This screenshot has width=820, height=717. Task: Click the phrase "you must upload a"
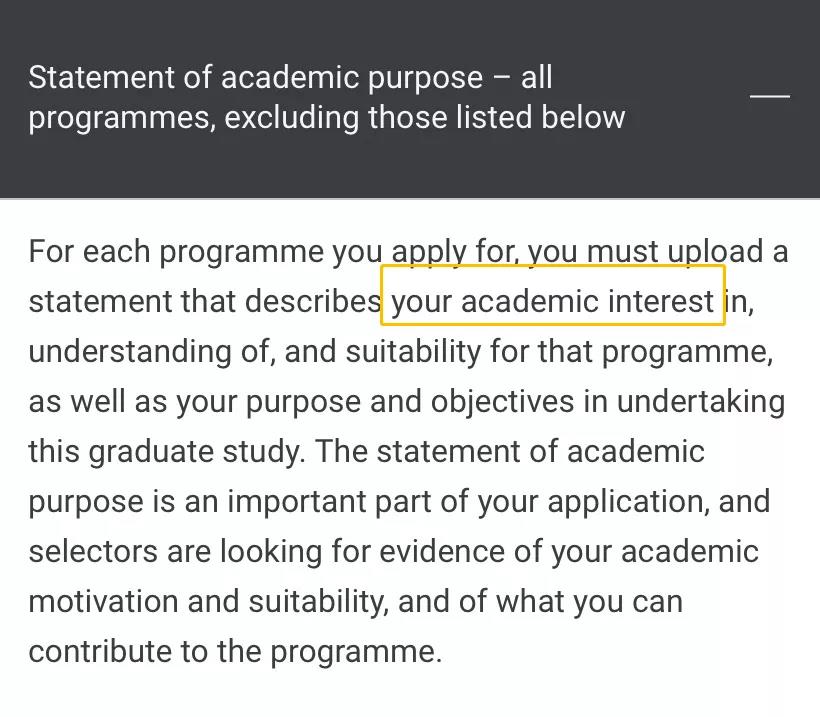tap(657, 253)
